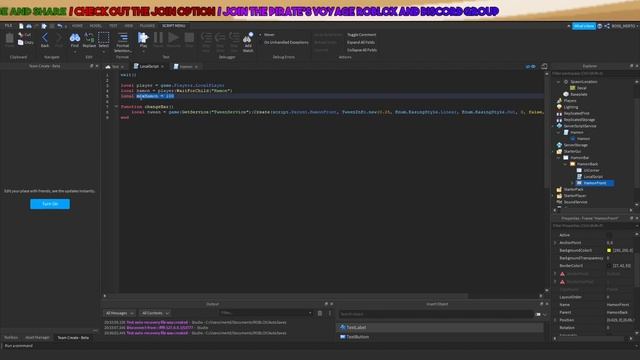
Task: Switch to the Toolbox bottom tab
Action: pyautogui.click(x=11, y=338)
